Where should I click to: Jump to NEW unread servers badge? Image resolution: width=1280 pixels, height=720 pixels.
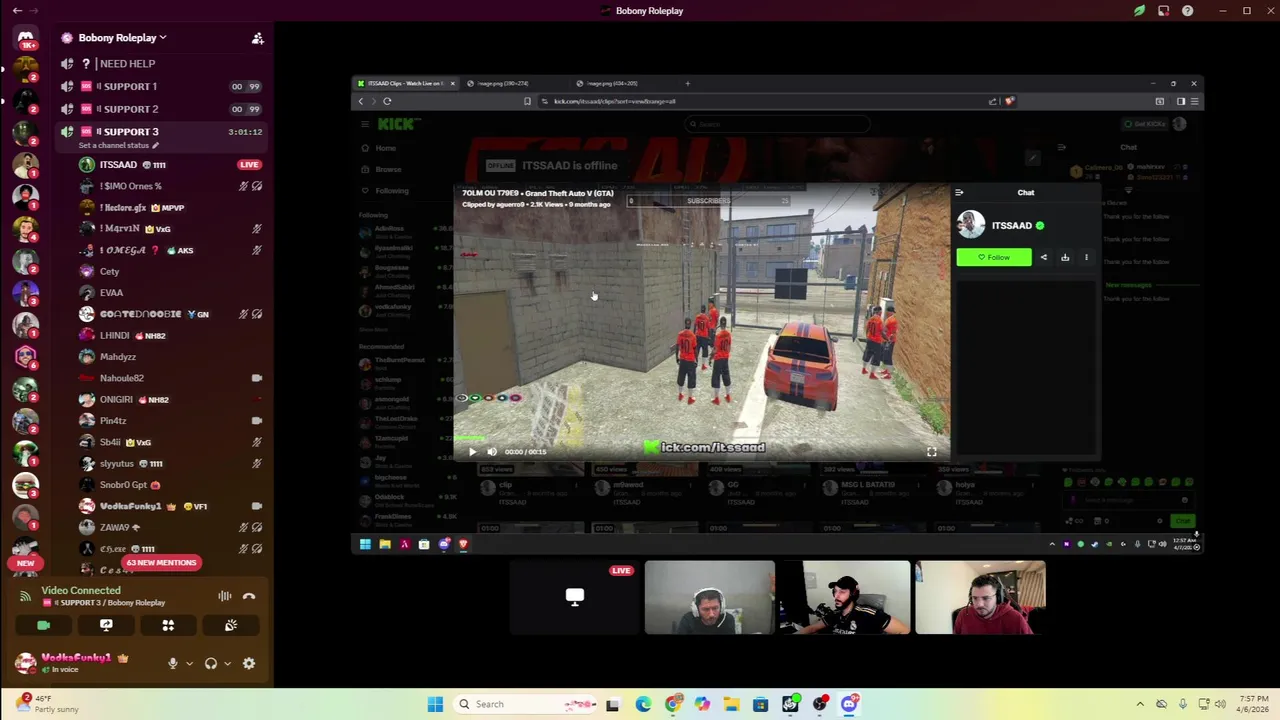(x=25, y=564)
